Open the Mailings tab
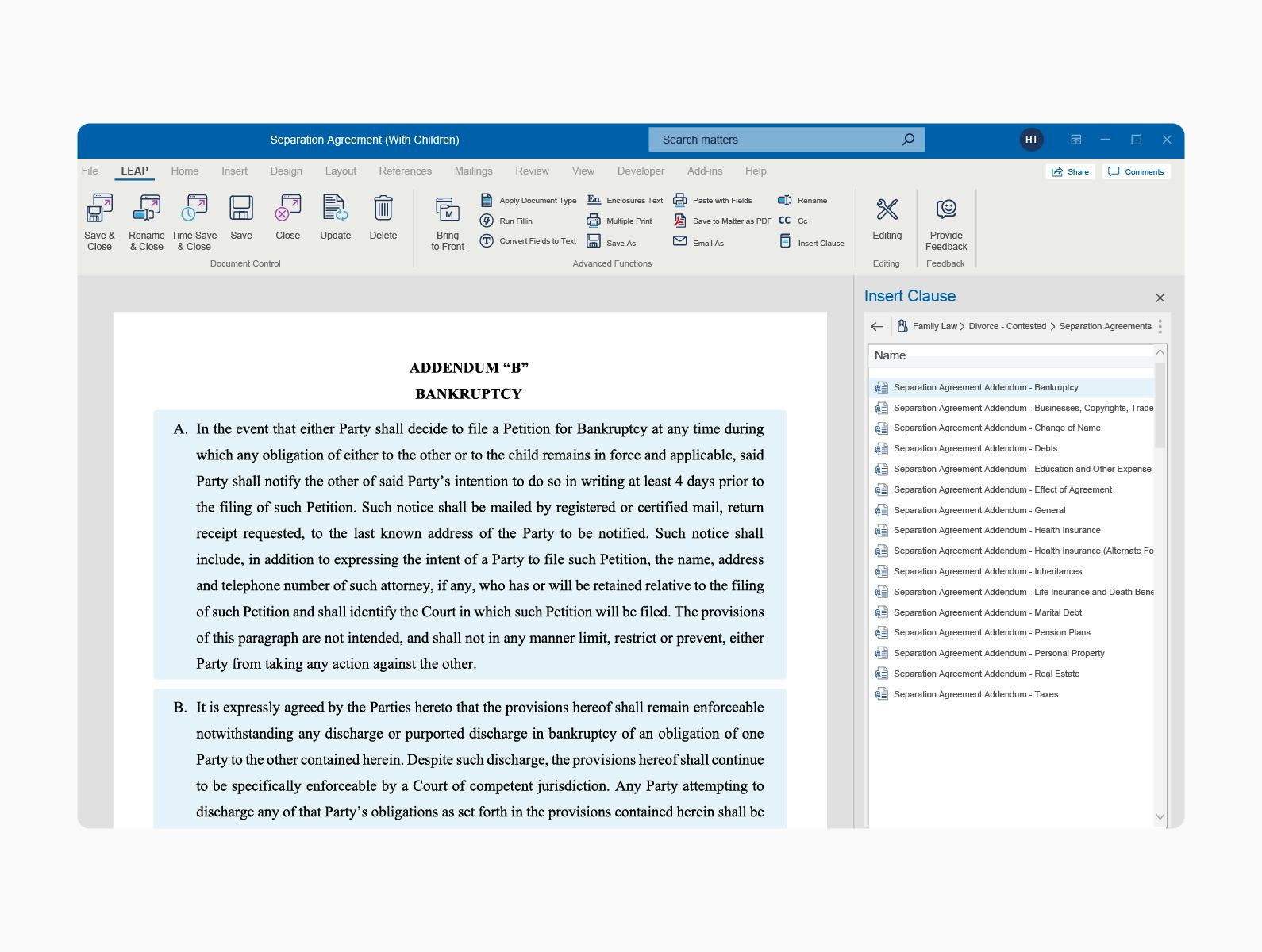The image size is (1262, 952). point(473,171)
